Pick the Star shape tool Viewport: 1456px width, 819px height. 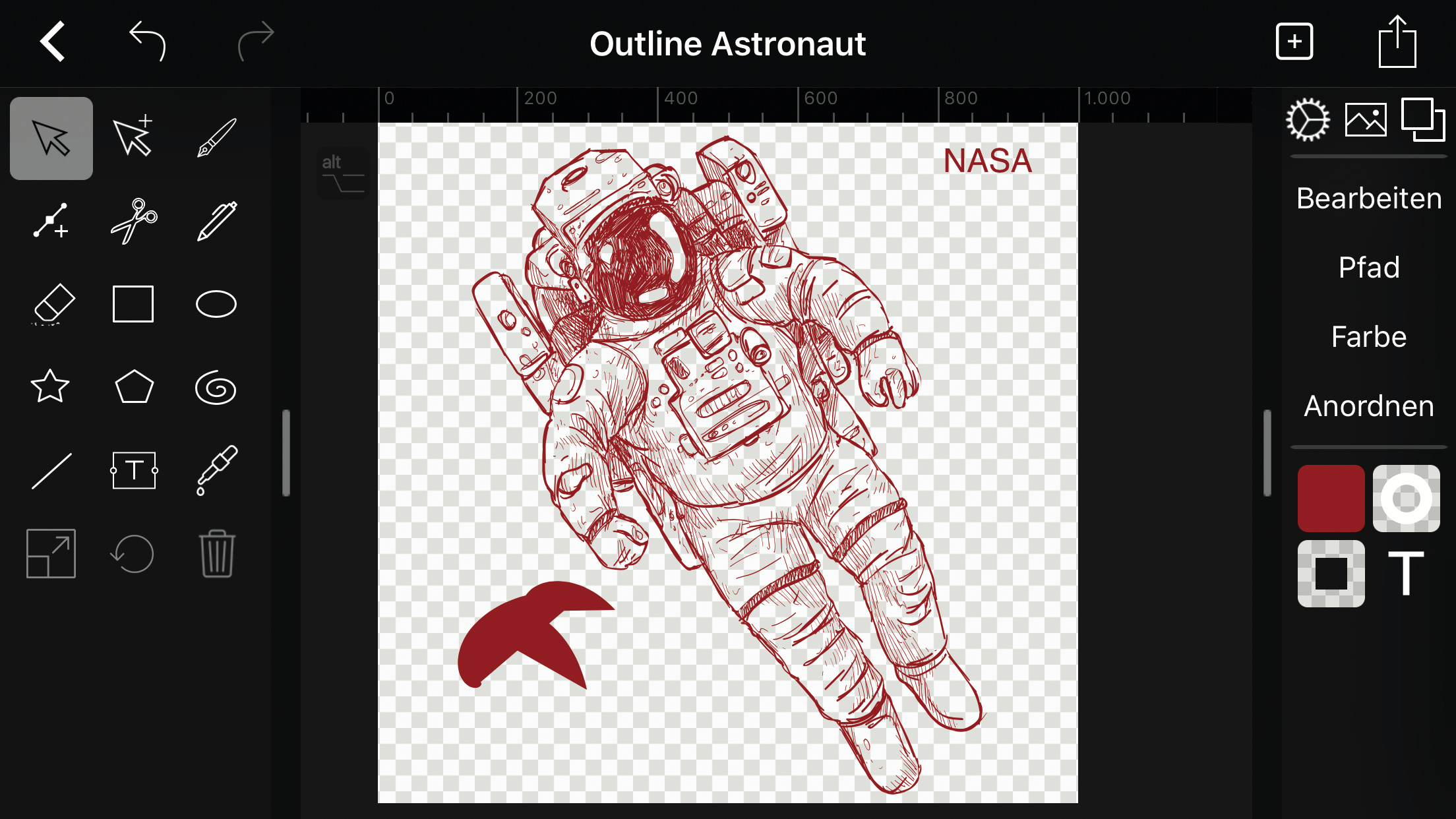(51, 387)
